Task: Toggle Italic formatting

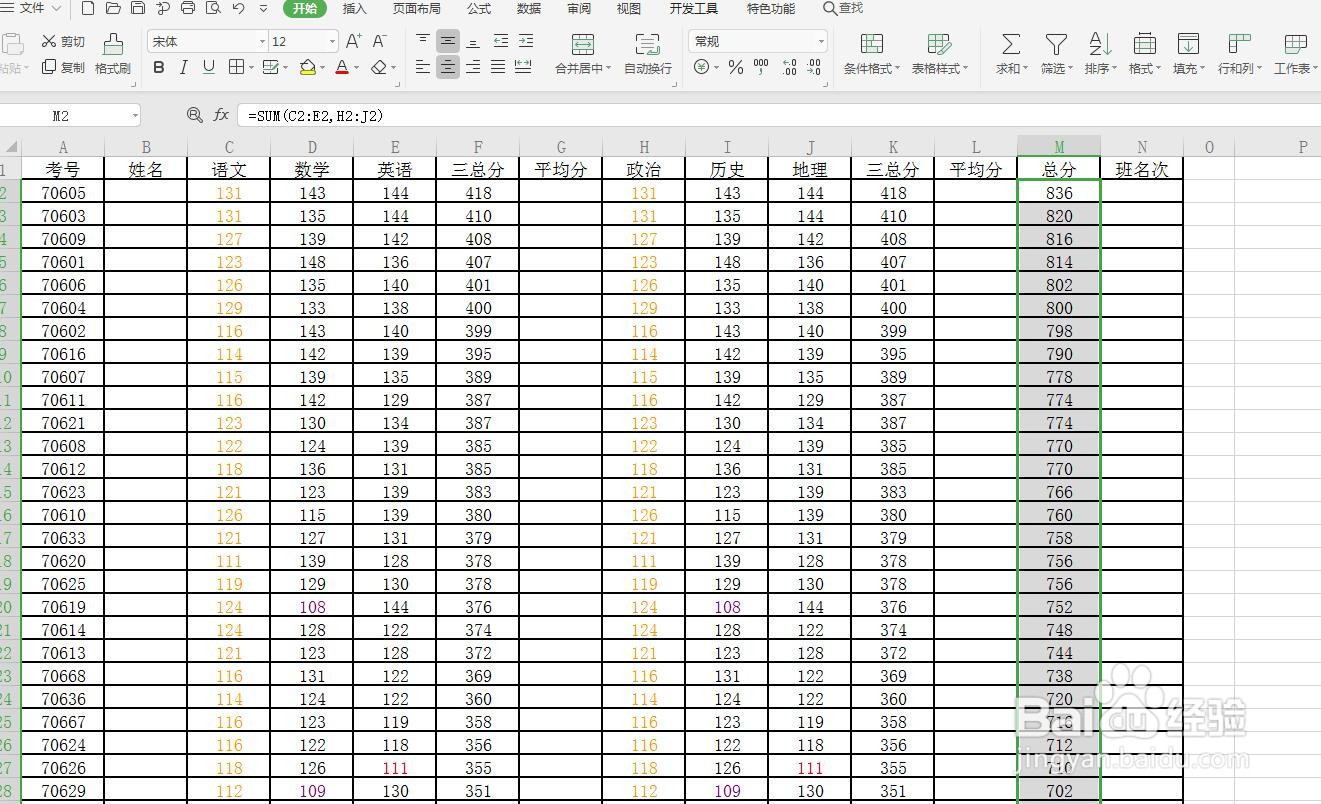Action: tap(183, 67)
